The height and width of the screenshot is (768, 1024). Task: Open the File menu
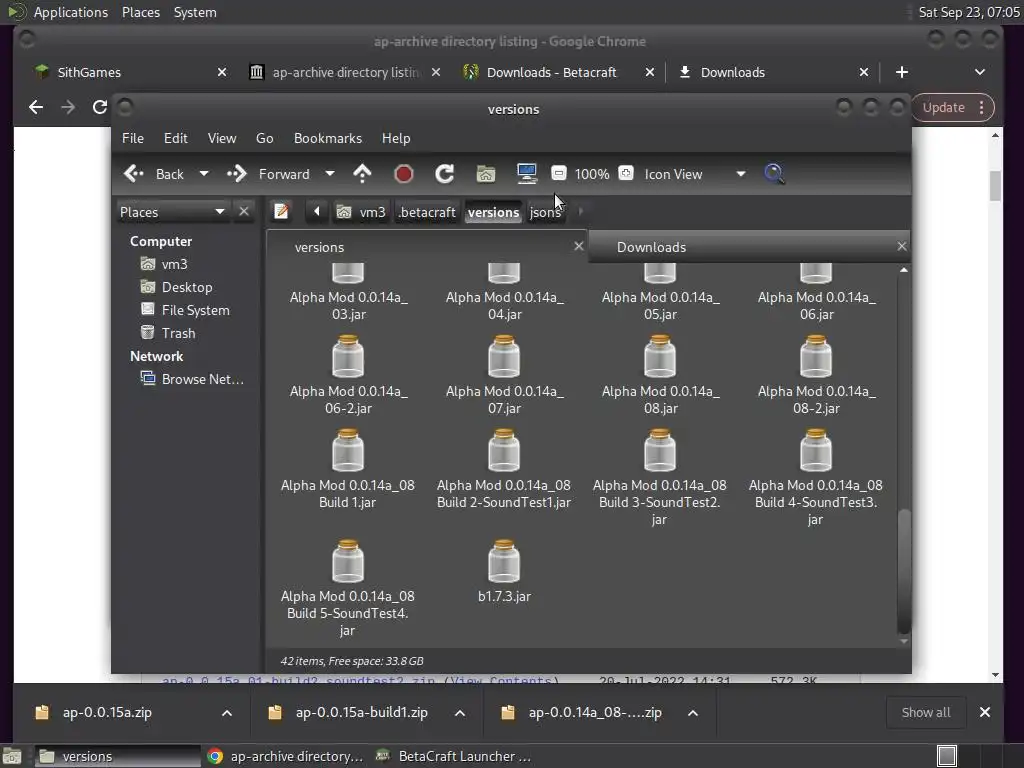tap(133, 138)
